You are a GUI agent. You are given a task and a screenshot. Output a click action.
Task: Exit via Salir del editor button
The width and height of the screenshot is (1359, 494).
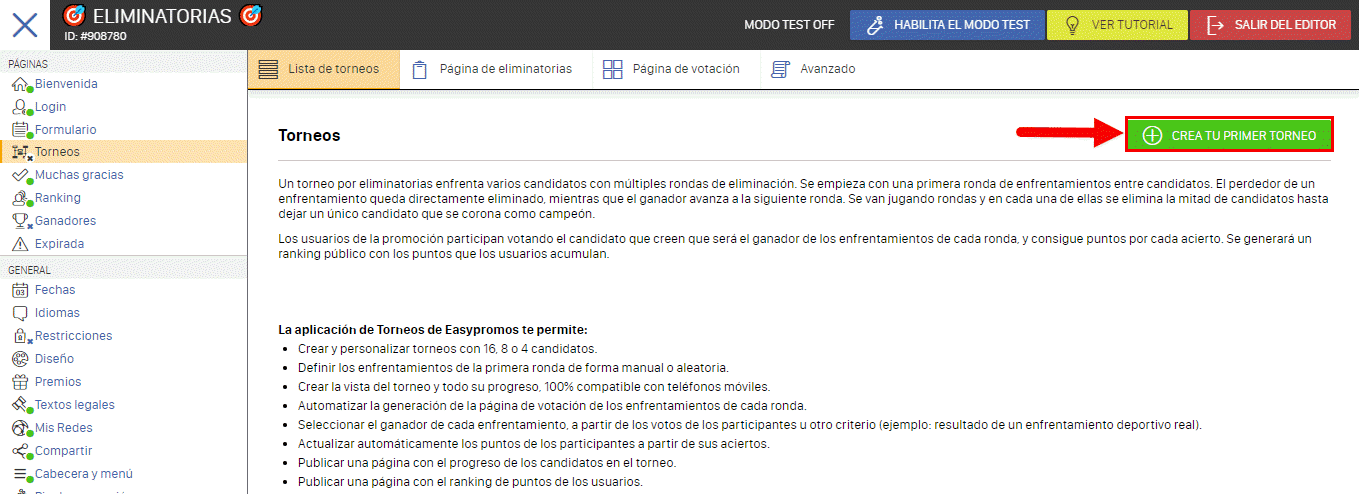tap(1270, 25)
